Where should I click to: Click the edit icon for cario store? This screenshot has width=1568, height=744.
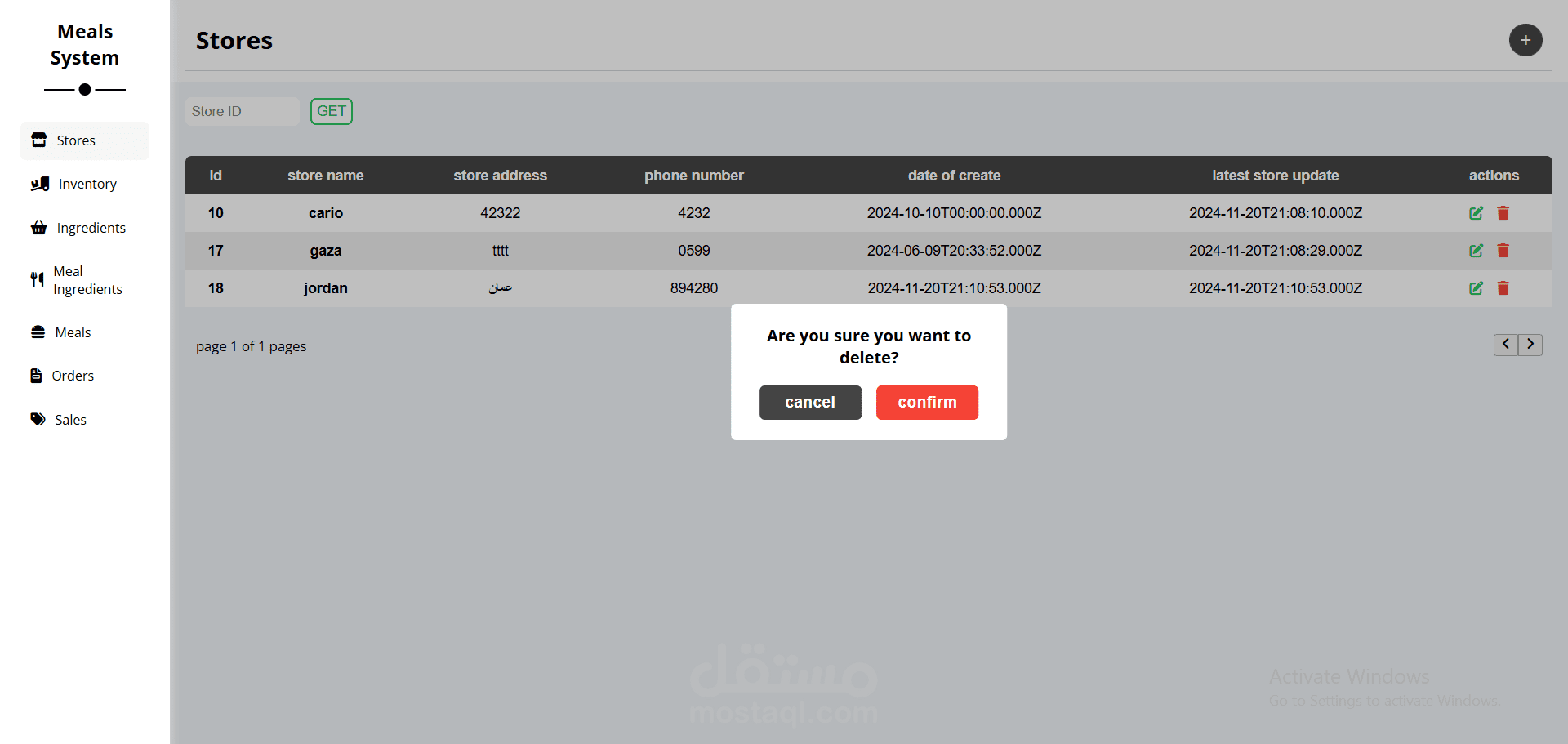click(1476, 213)
